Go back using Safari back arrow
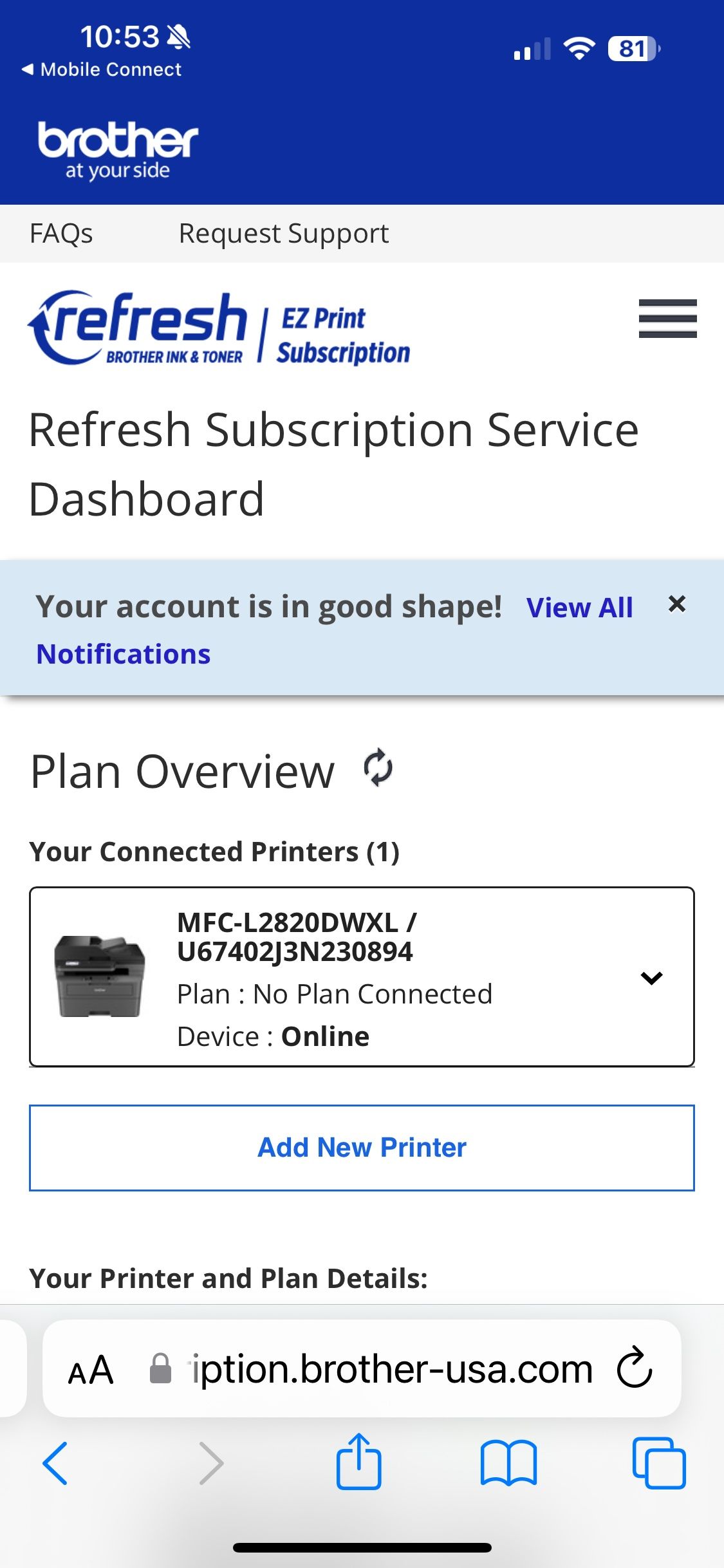Image resolution: width=724 pixels, height=1568 pixels. [55, 1463]
